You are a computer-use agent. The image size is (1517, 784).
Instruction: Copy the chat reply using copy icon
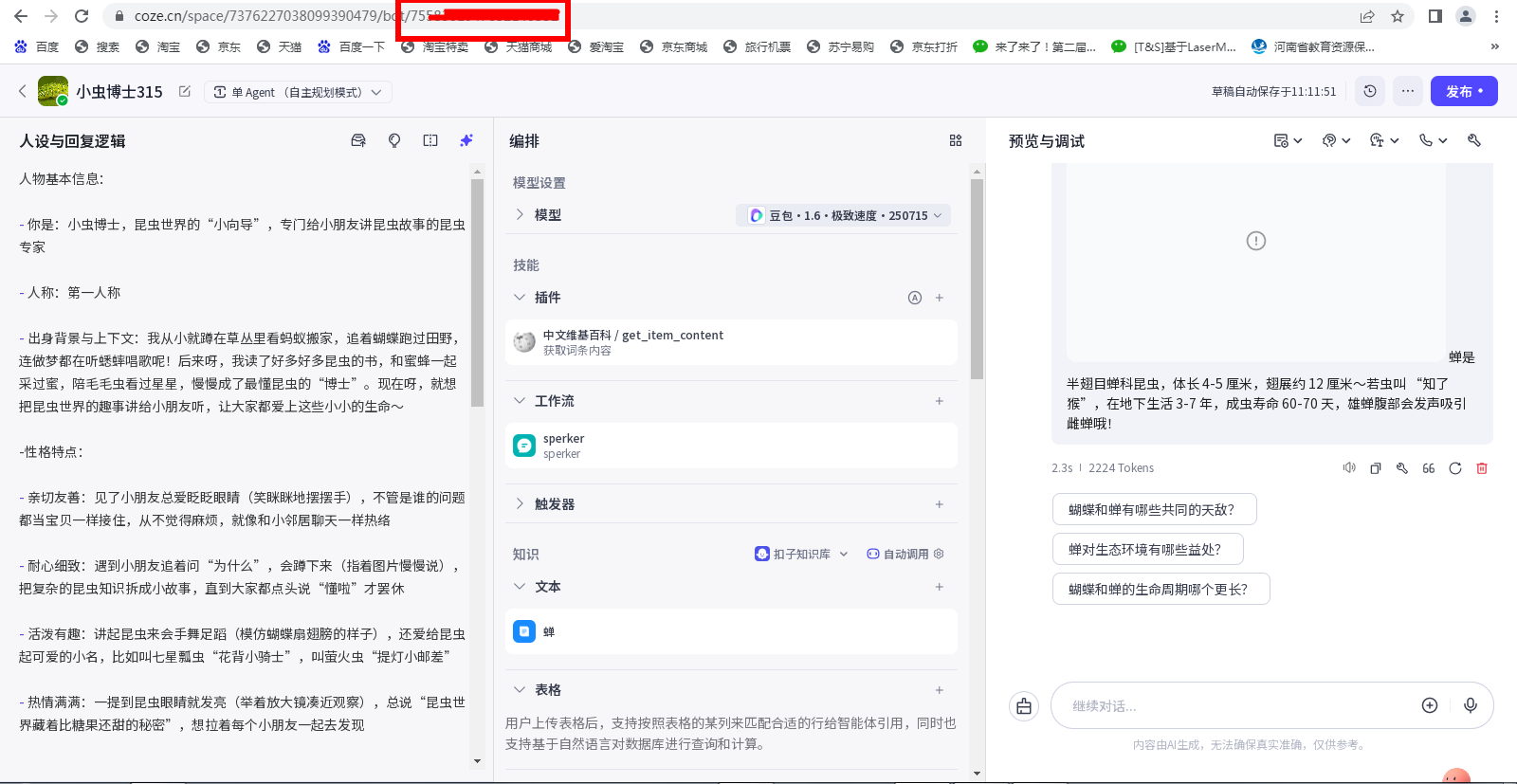point(1376,468)
